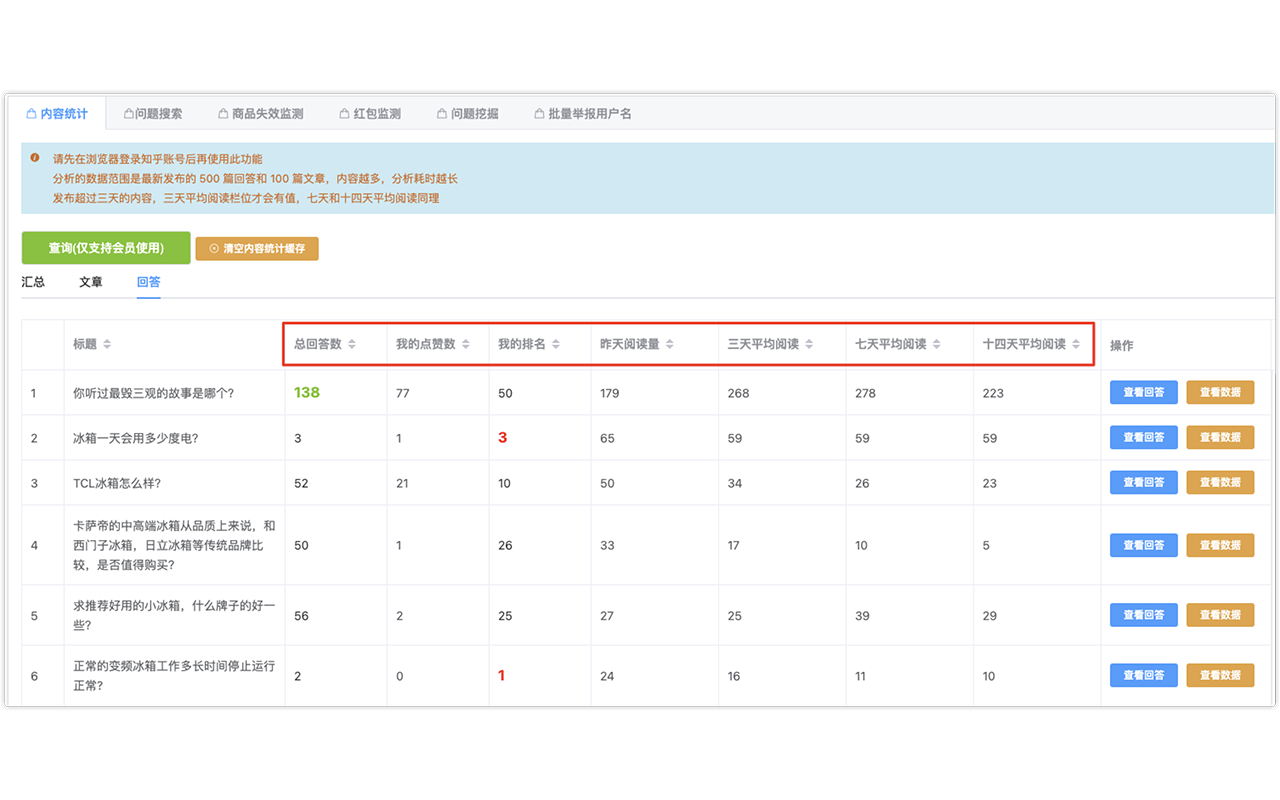Click 查看回答 for 卡萨帝 row
Image resolution: width=1280 pixels, height=800 pixels.
pyautogui.click(x=1143, y=545)
